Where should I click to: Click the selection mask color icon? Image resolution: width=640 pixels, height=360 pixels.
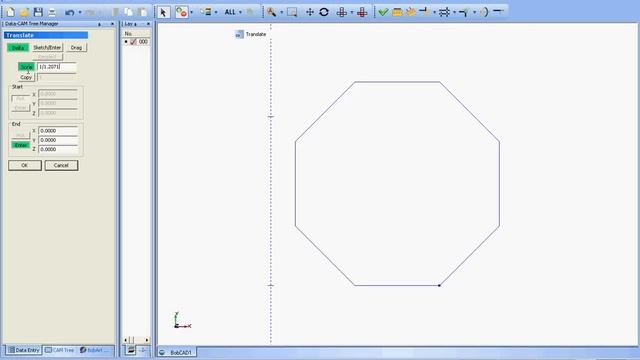coord(206,12)
